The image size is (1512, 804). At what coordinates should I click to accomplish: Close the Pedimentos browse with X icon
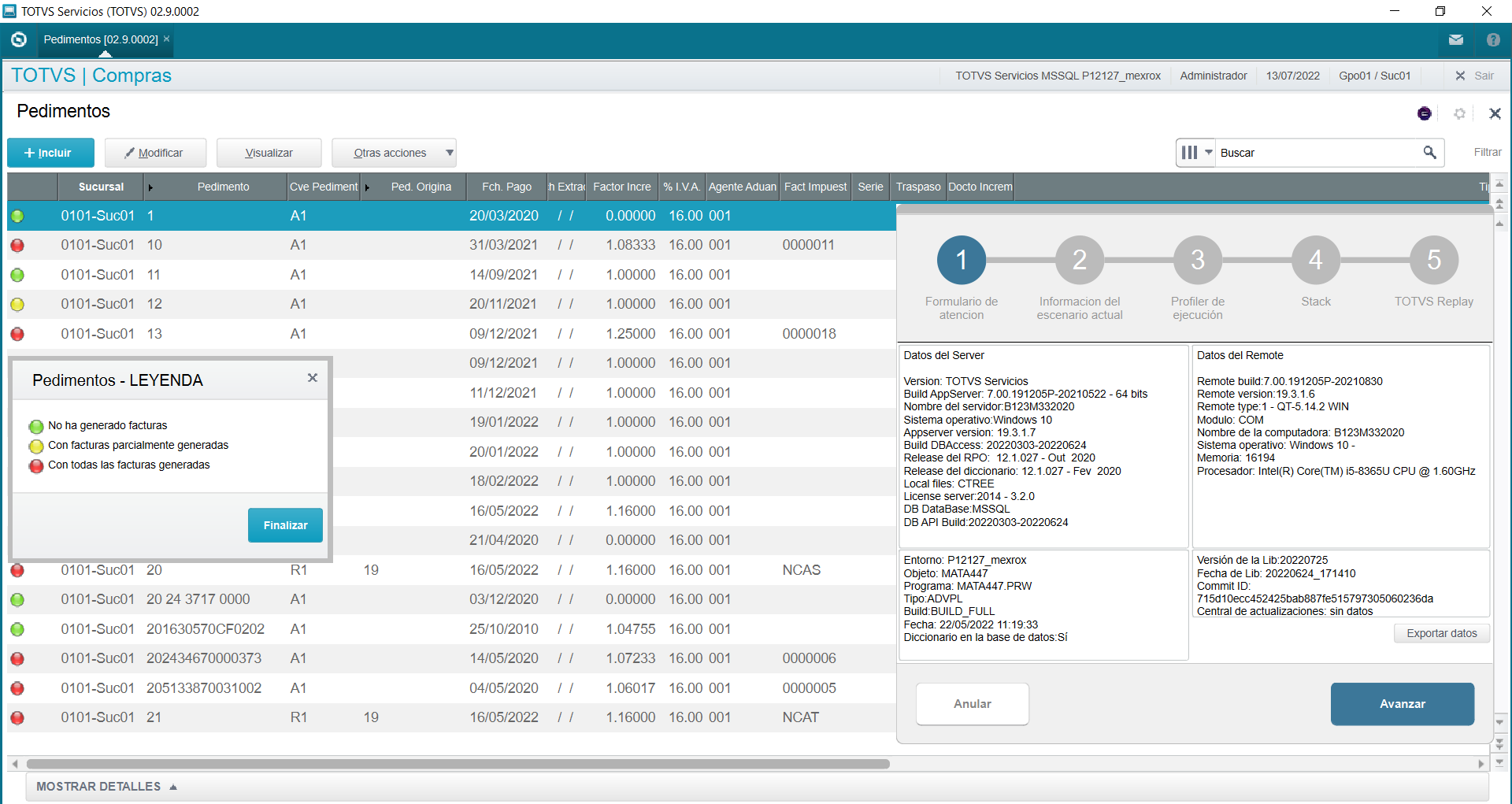coord(1495,113)
